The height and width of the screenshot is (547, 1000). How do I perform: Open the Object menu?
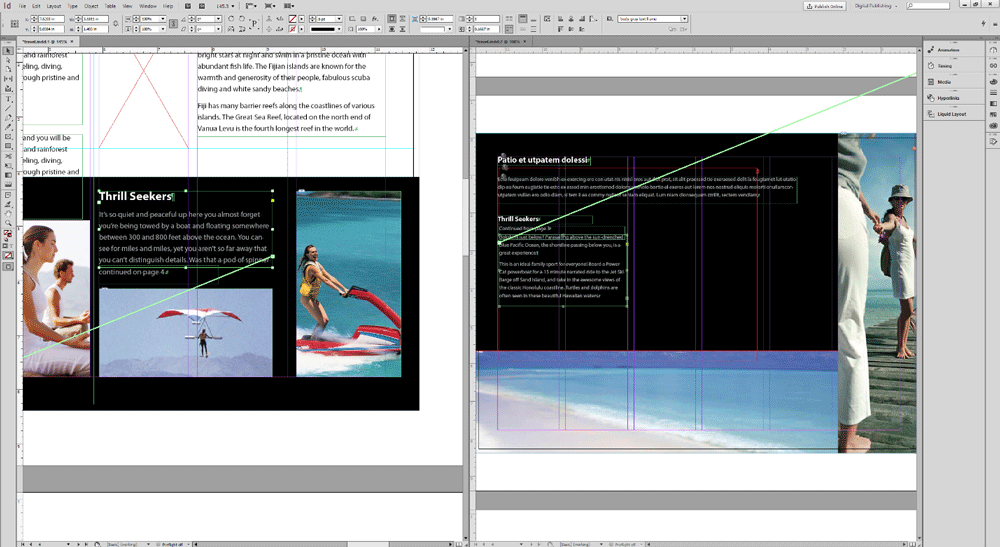tap(92, 6)
